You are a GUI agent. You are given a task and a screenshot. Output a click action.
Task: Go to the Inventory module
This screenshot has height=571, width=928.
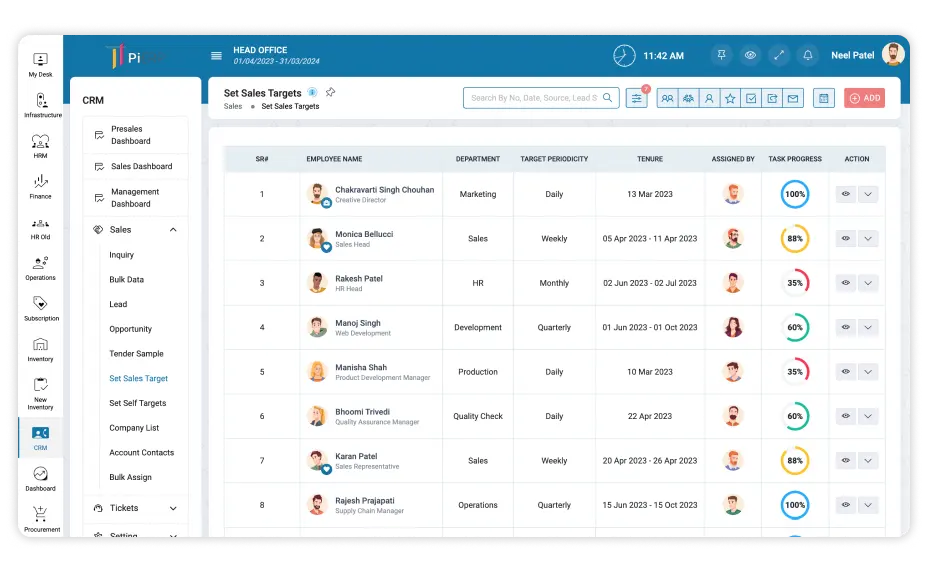pyautogui.click(x=40, y=348)
